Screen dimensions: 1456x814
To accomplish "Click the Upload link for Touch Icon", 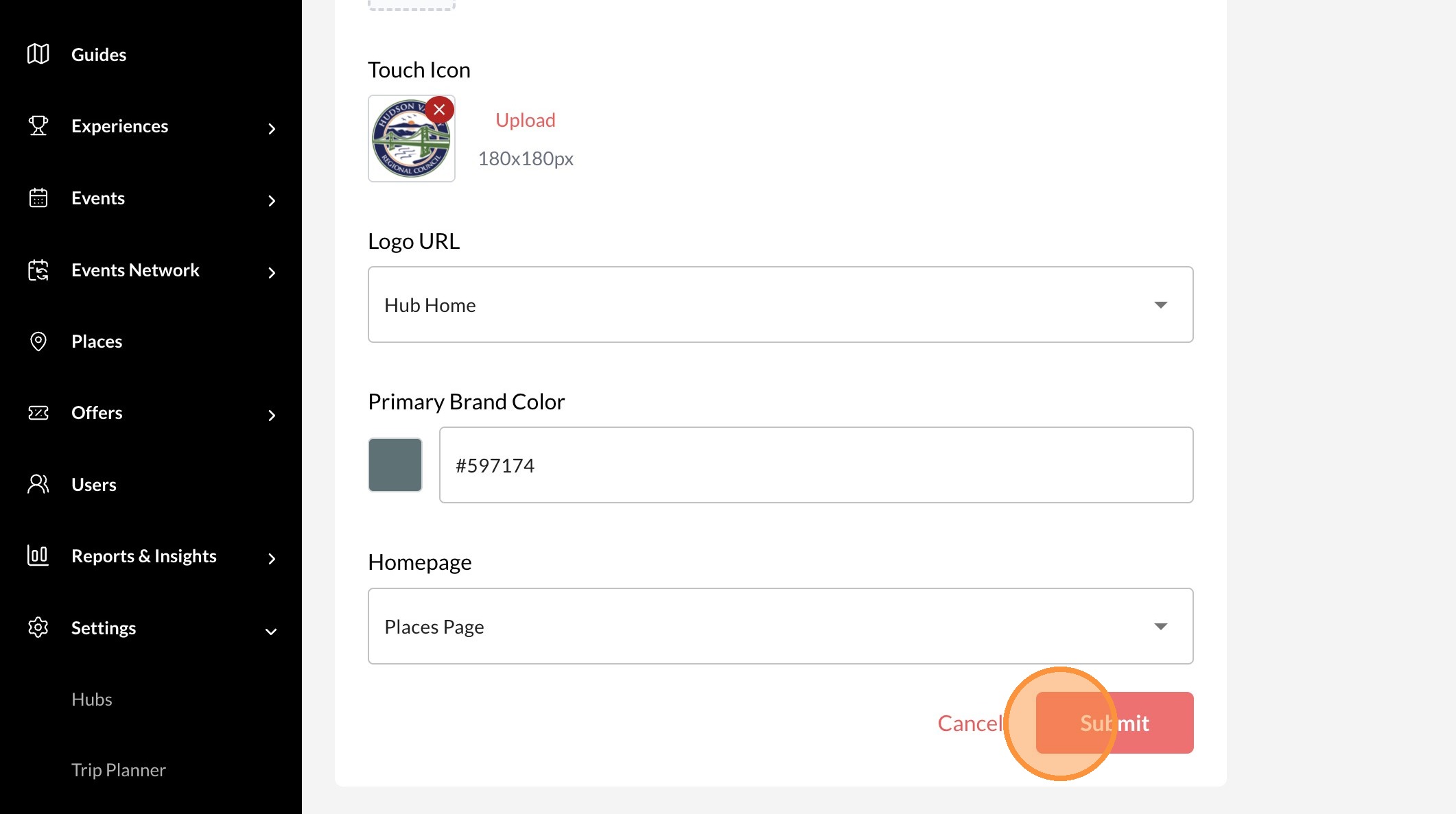I will [x=526, y=120].
